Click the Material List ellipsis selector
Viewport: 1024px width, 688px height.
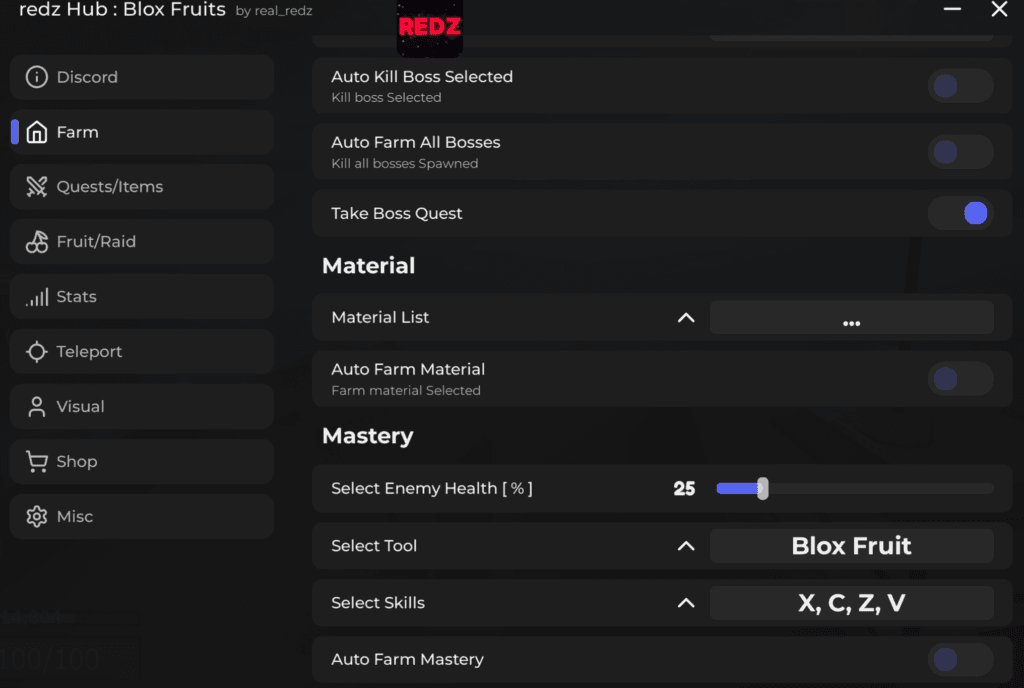pyautogui.click(x=851, y=318)
